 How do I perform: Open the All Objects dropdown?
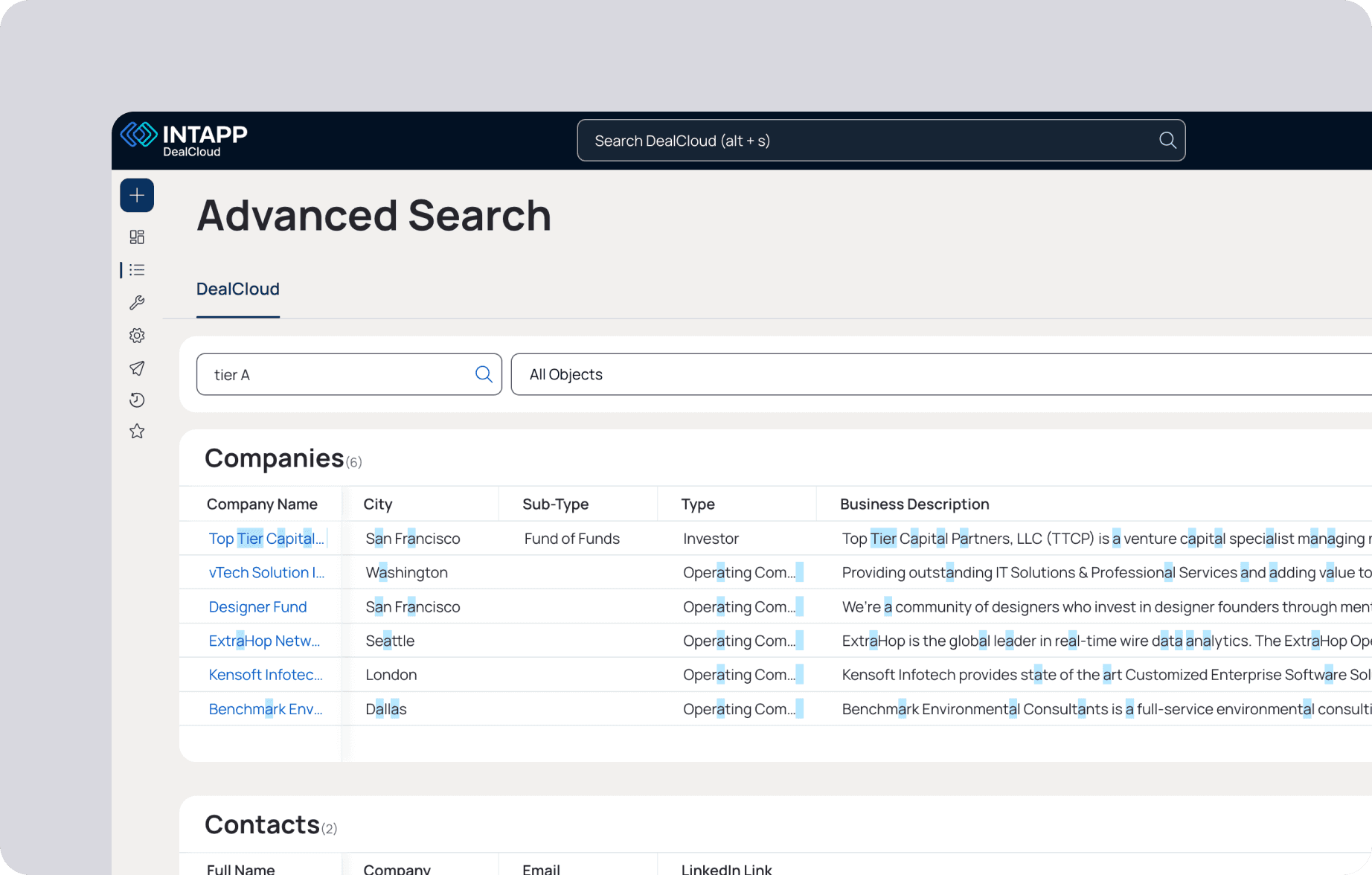pyautogui.click(x=941, y=374)
